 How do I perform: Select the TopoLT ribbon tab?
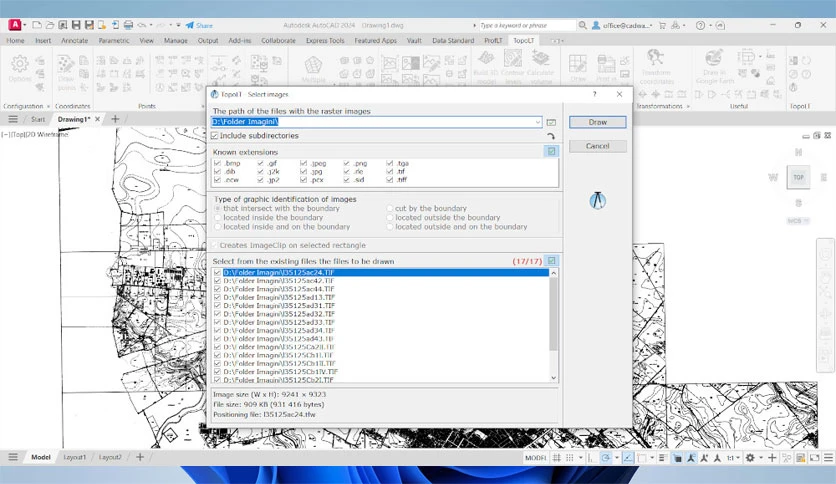(x=524, y=41)
